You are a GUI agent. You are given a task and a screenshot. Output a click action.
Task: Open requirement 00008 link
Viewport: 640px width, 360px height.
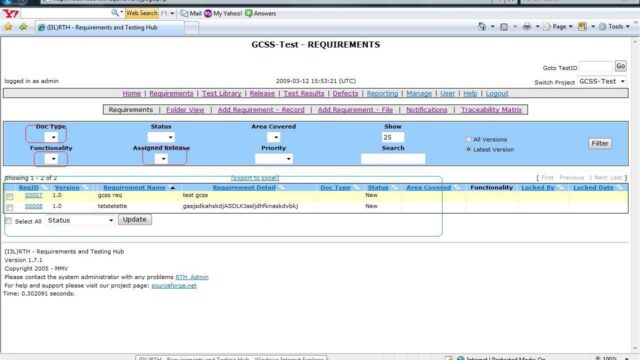tap(33, 207)
